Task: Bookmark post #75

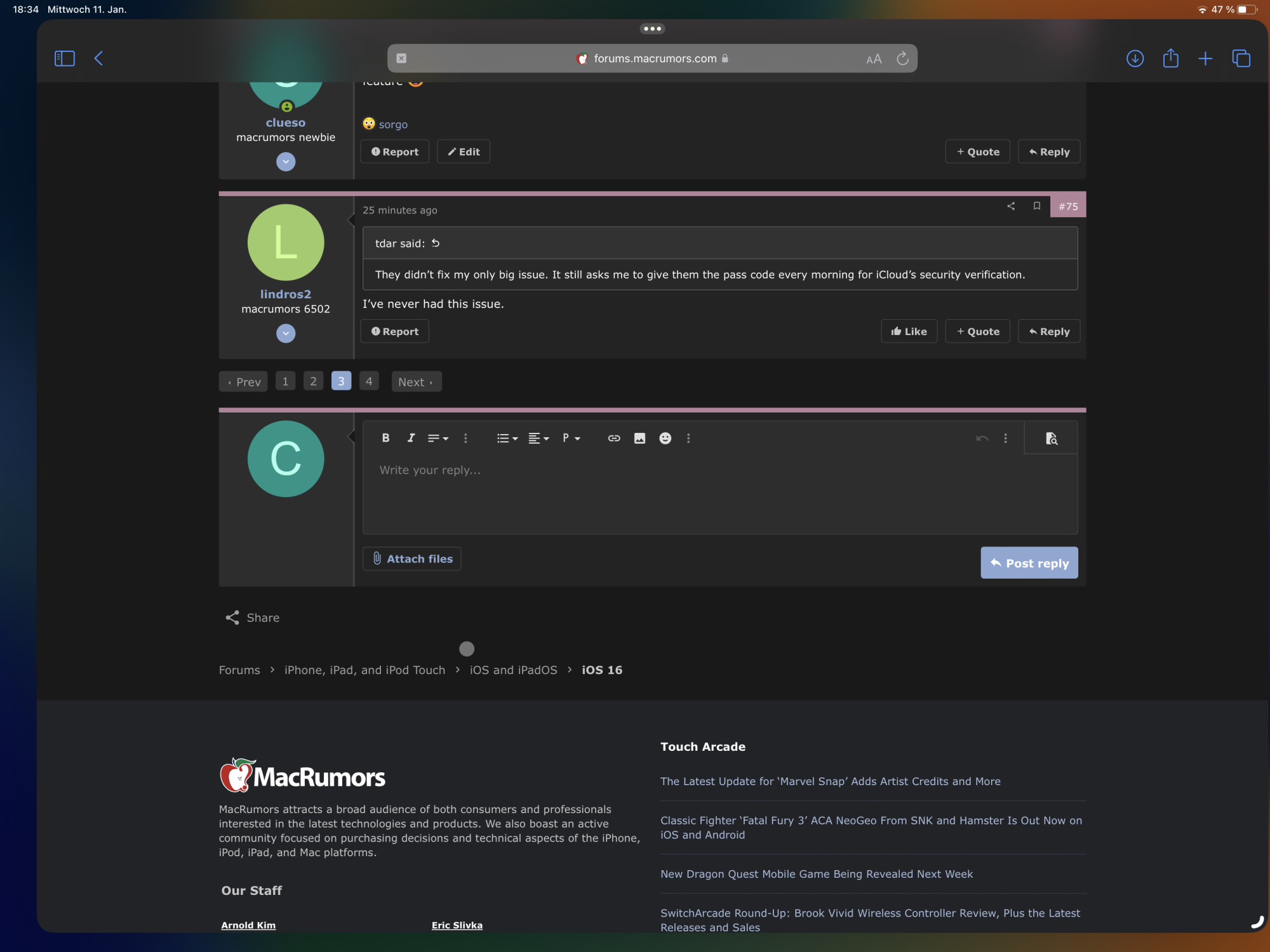Action: coord(1037,206)
